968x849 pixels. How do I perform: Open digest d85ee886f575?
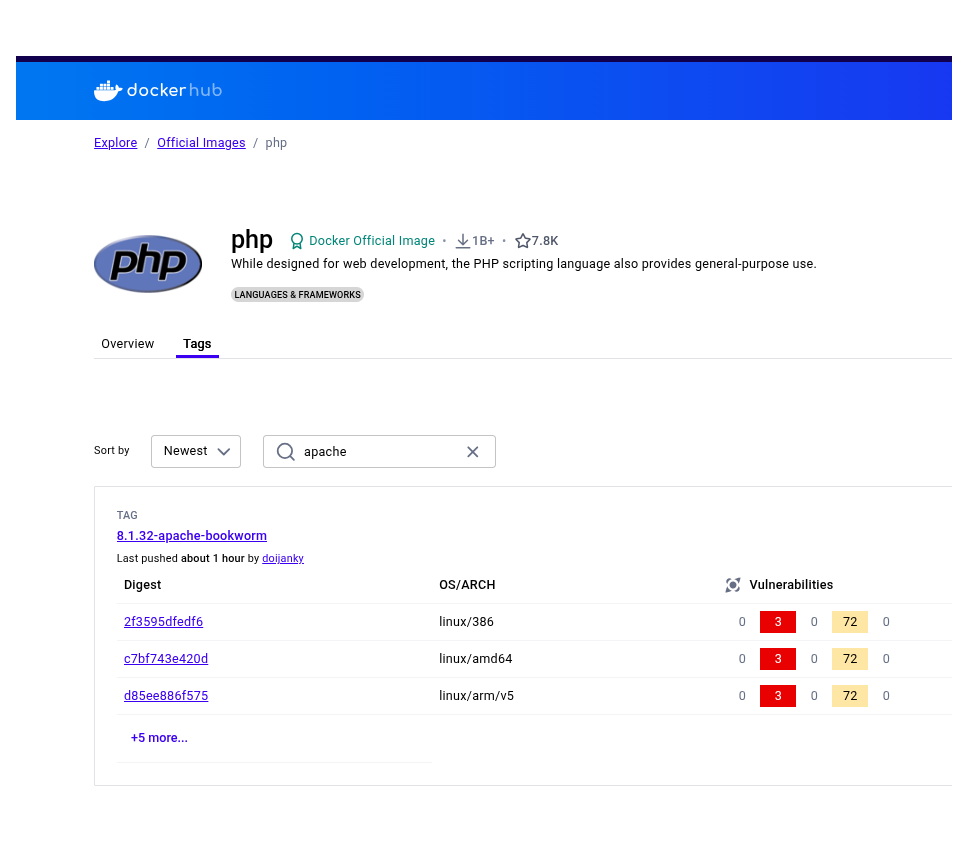[165, 696]
